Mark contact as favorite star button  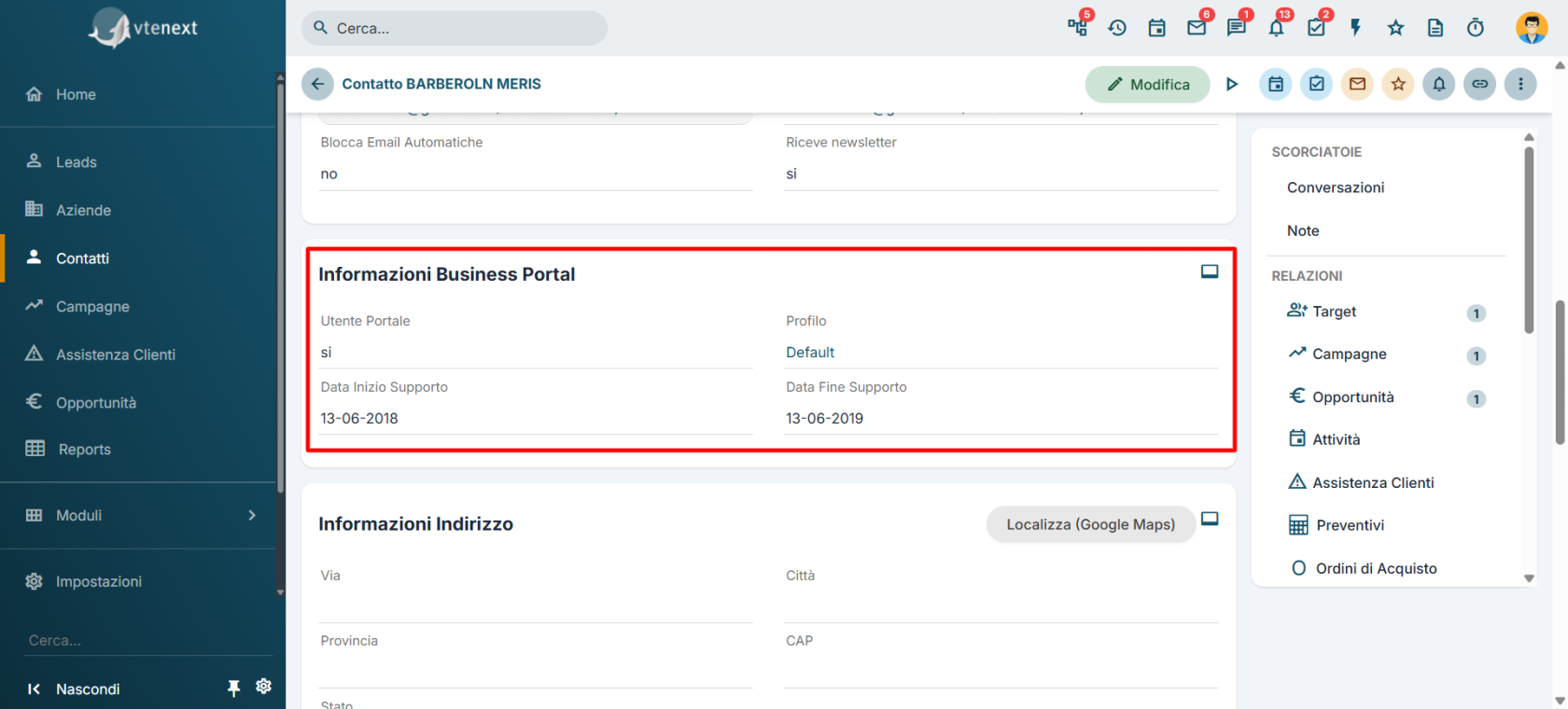(x=1398, y=84)
